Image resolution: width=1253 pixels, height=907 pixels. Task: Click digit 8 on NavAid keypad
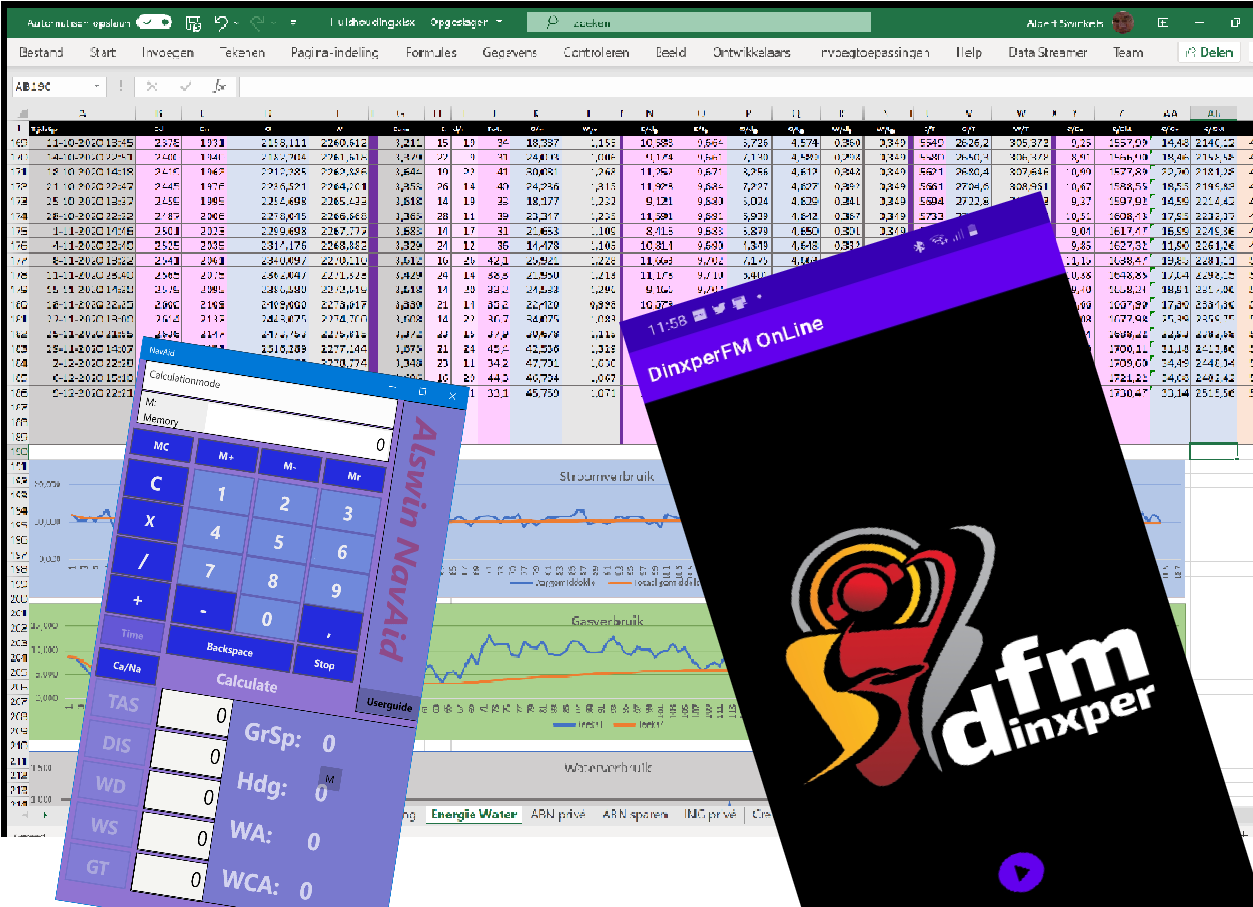pos(273,581)
